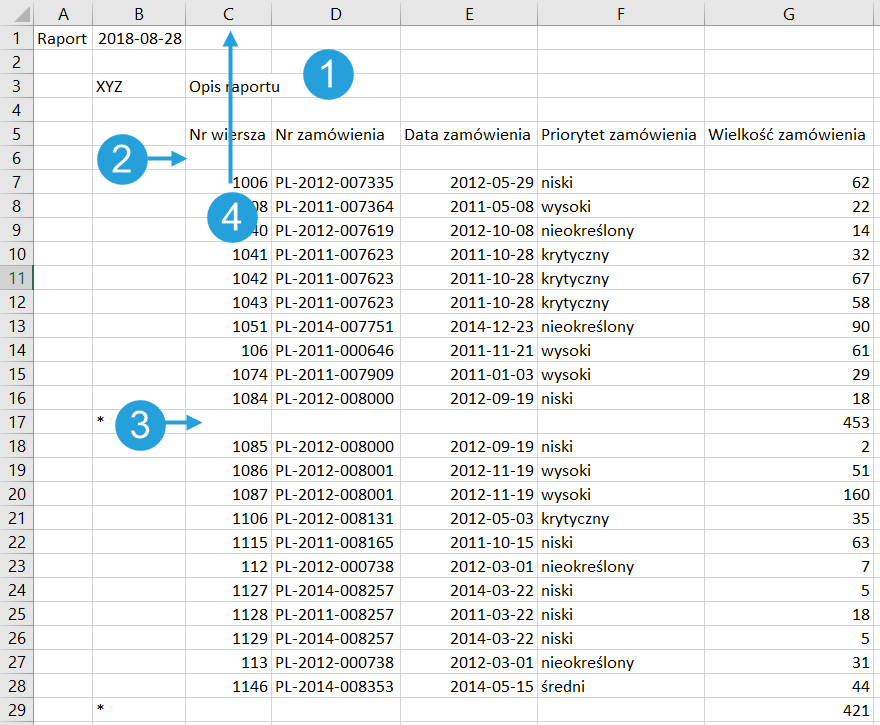Click the blue circle marker numbered 4
This screenshot has height=725, width=880.
click(232, 217)
